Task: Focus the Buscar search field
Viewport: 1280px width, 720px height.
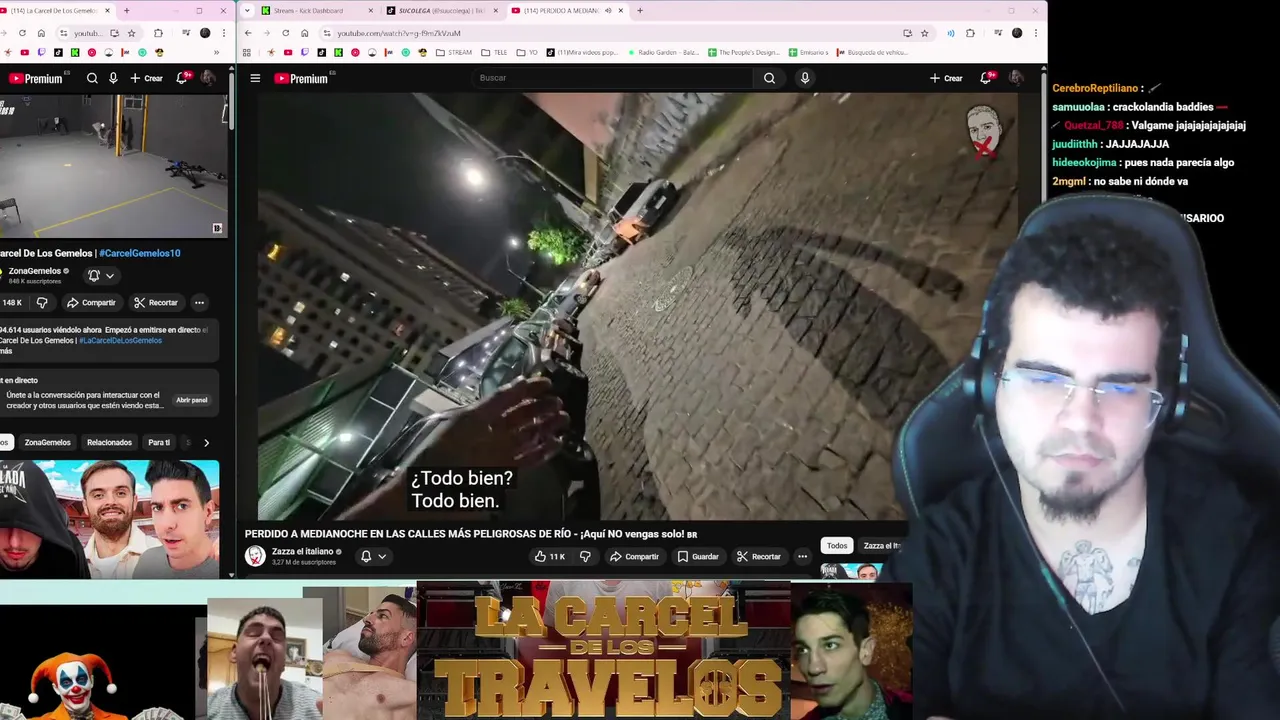Action: point(612,78)
